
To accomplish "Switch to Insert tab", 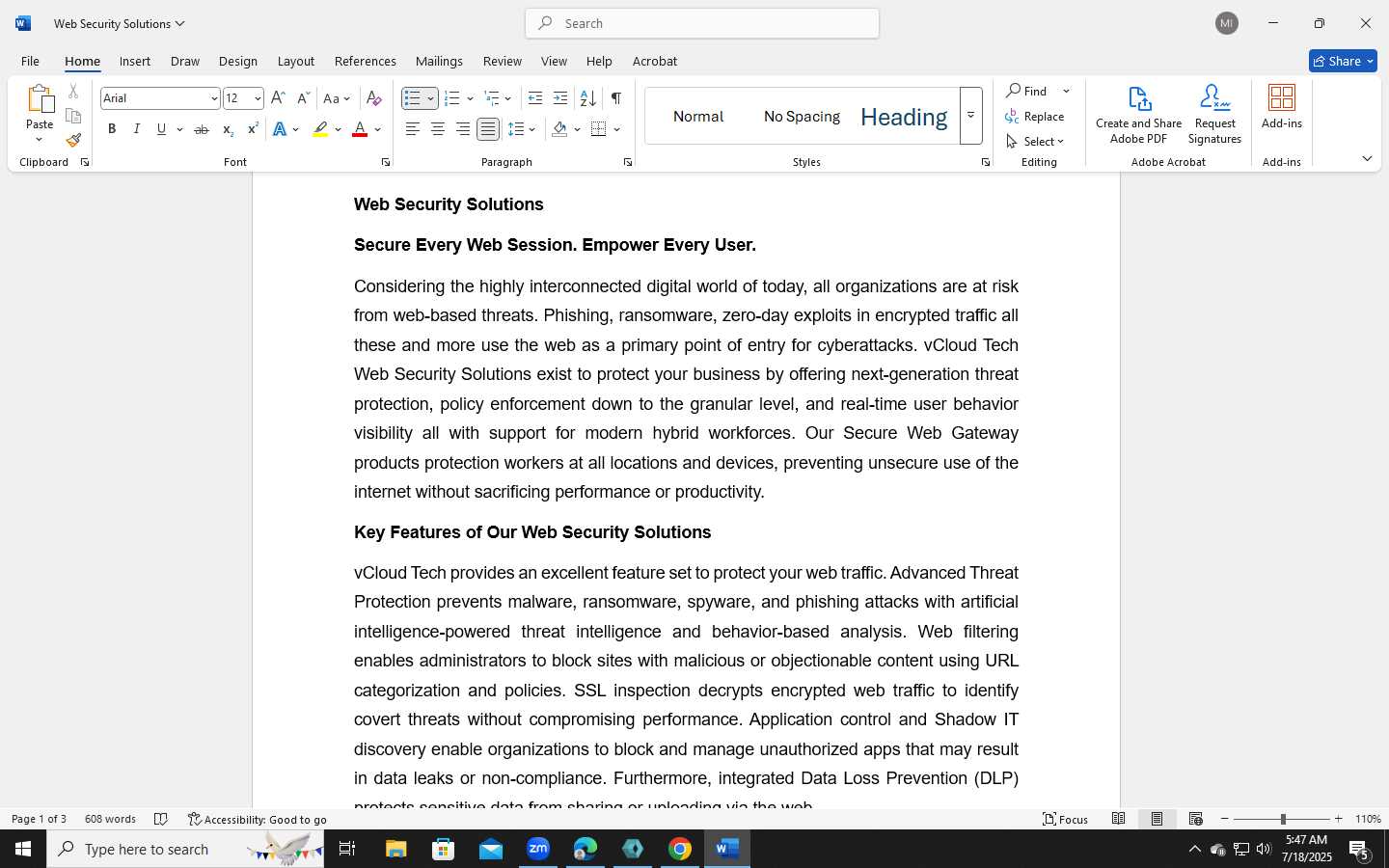I will tap(135, 61).
